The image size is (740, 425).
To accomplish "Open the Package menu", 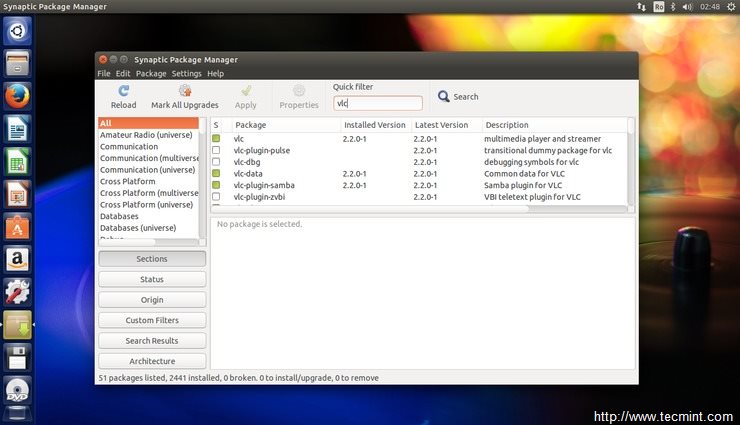I will coord(151,74).
